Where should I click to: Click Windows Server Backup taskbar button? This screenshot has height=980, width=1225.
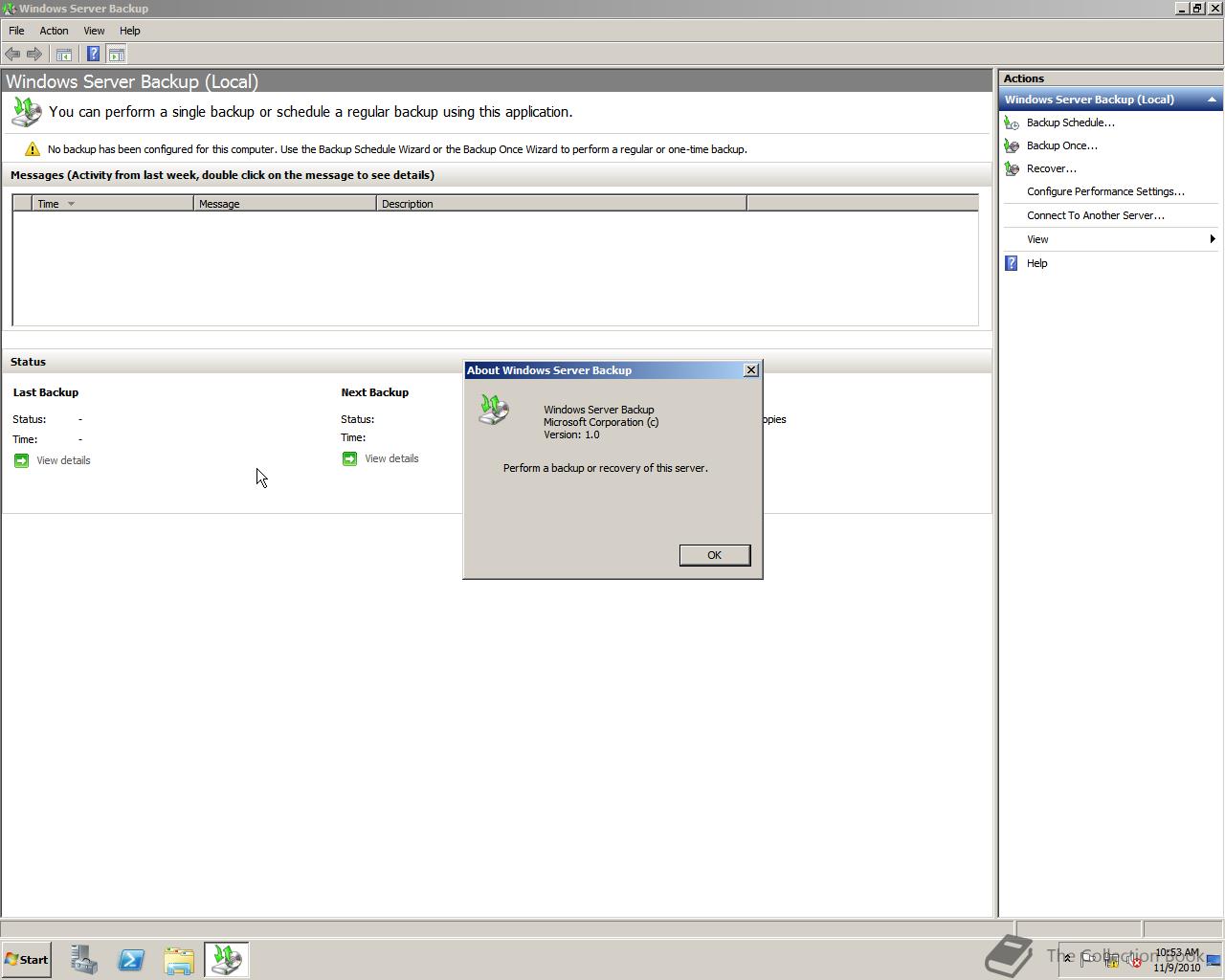click(x=227, y=959)
